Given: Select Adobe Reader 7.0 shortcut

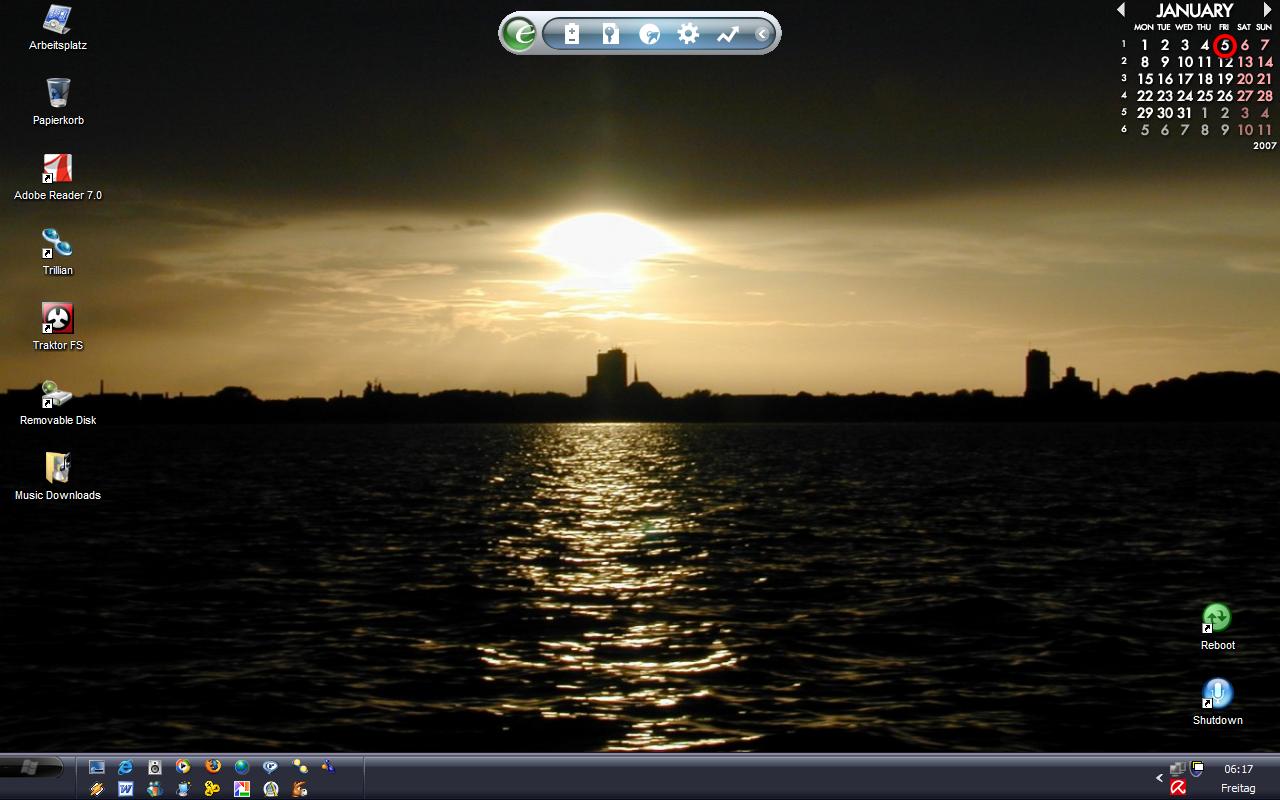Looking at the screenshot, I should pyautogui.click(x=57, y=169).
